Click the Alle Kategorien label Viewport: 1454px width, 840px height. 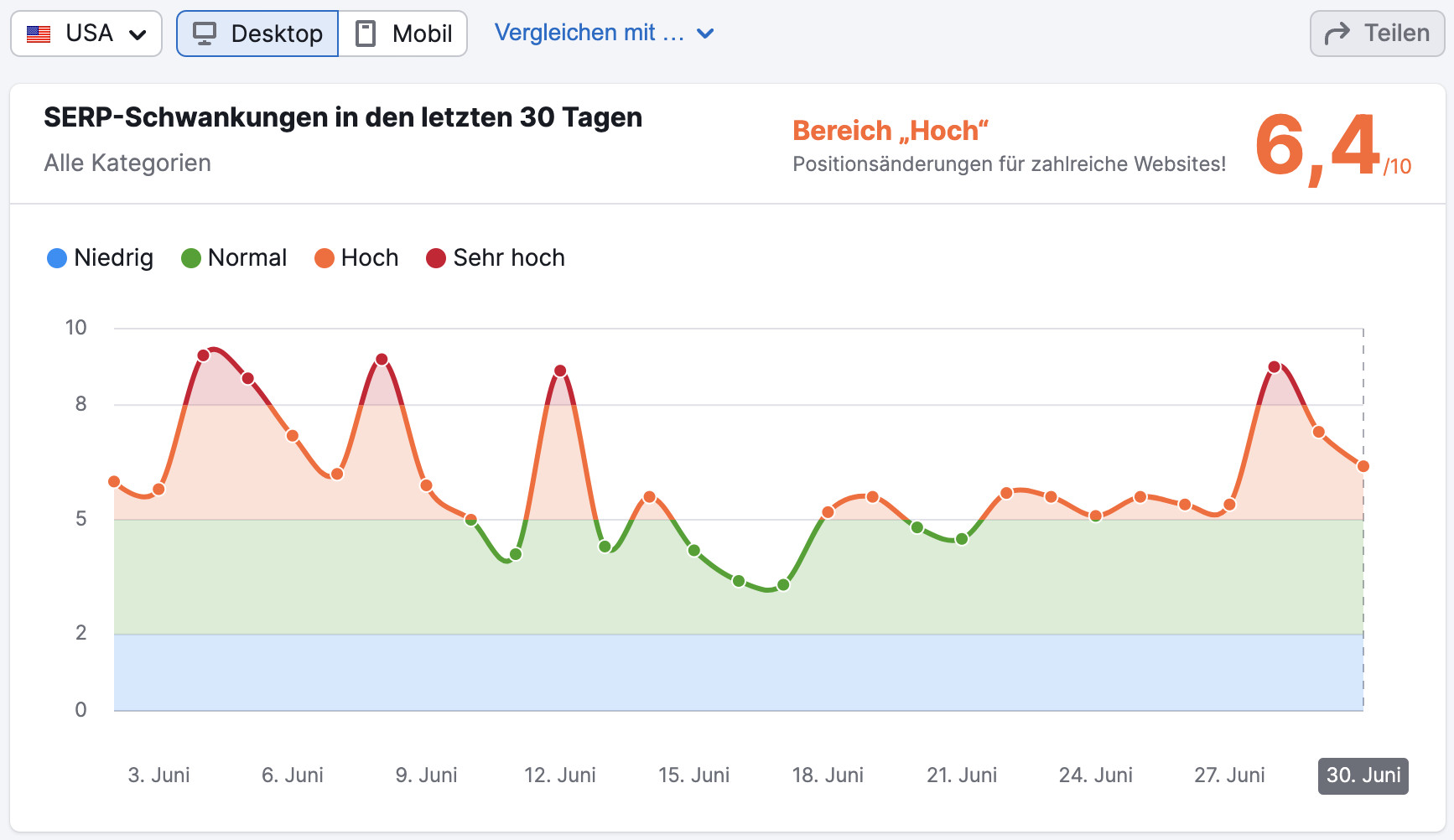click(127, 163)
